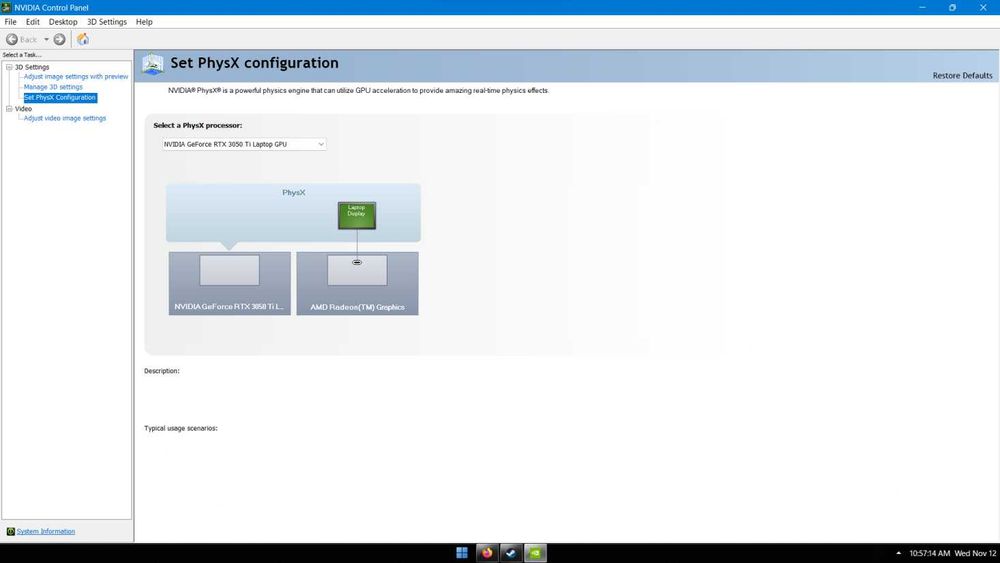Open the Desktop menu
The width and height of the screenshot is (1000, 563).
tap(63, 22)
